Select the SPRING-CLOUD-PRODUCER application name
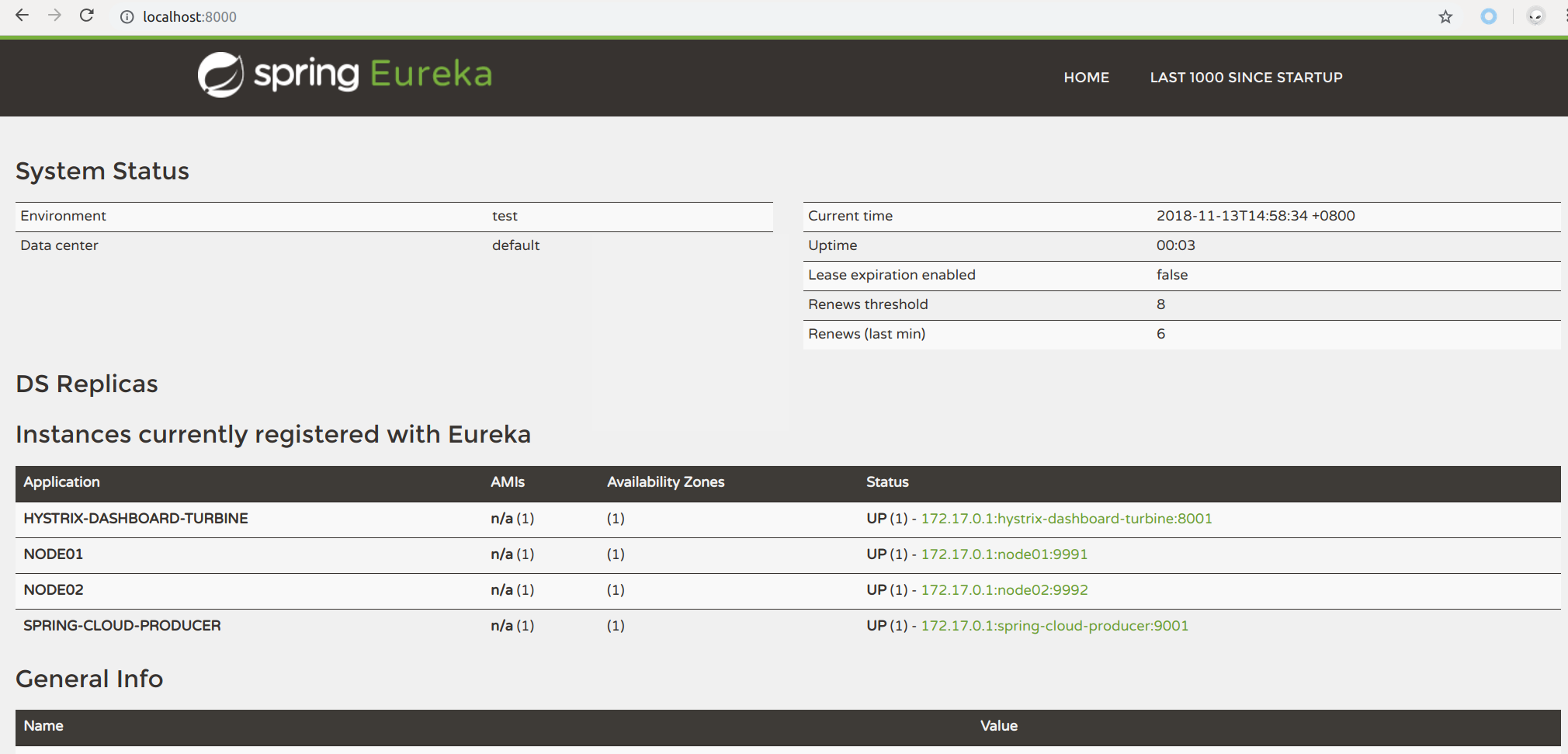The image size is (1568, 754). [x=122, y=625]
